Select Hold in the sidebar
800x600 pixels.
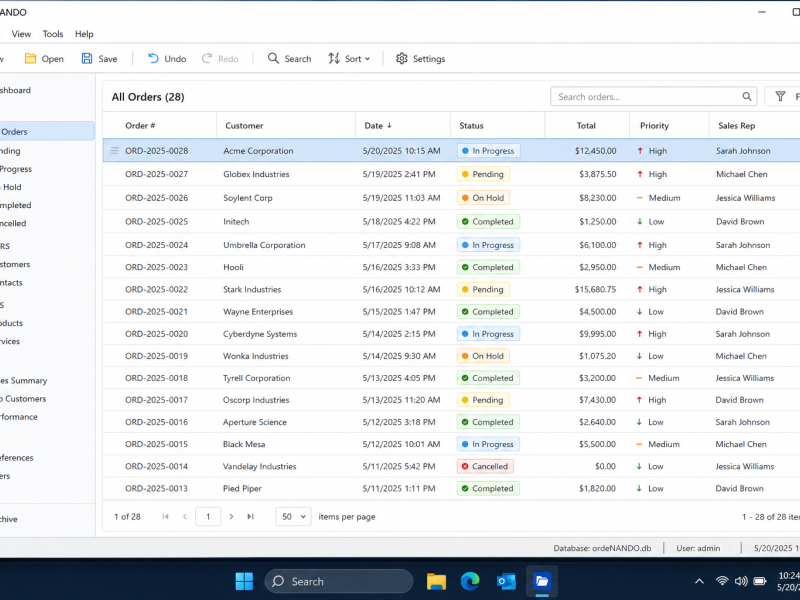[11, 187]
